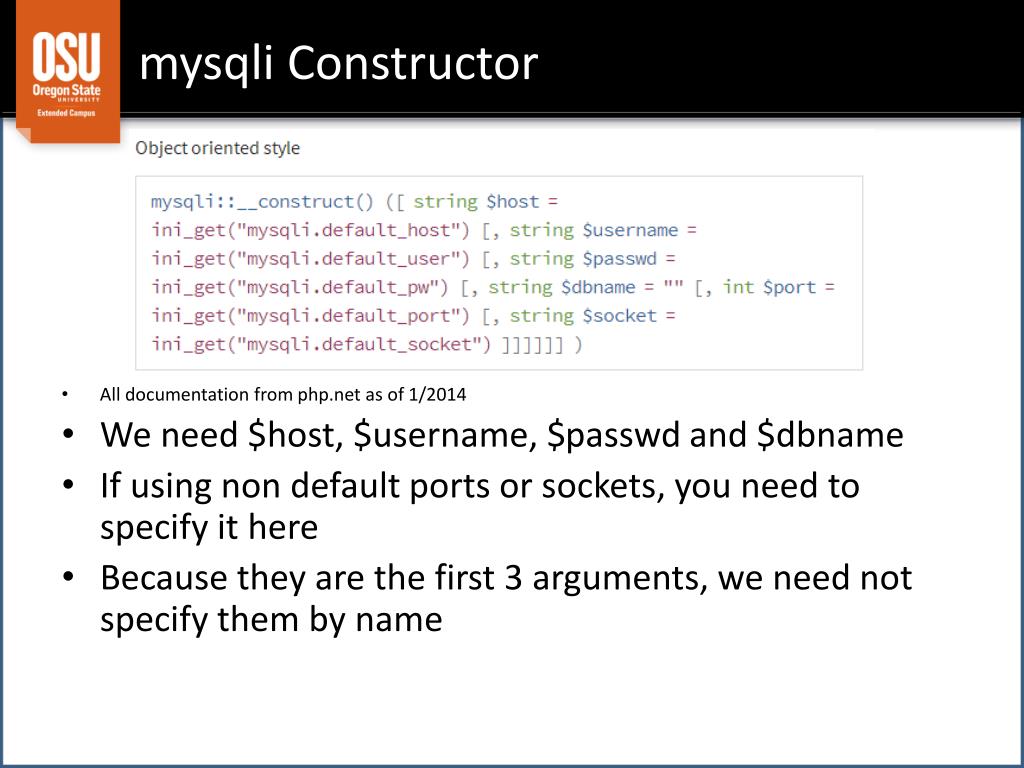This screenshot has height=768, width=1024.
Task: Select the 'mysqli Constructor' slide title
Action: click(x=338, y=63)
